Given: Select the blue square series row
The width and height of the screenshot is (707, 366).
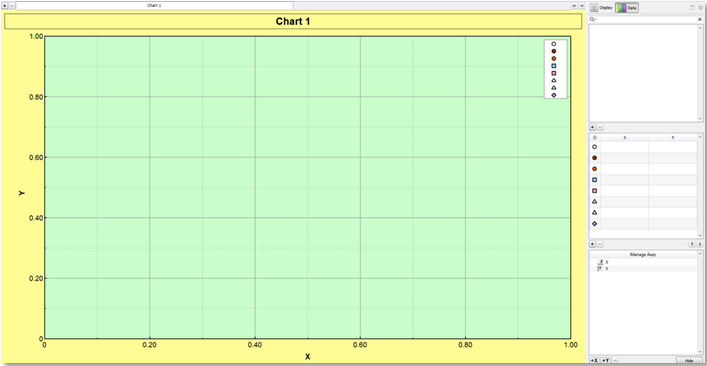Looking at the screenshot, I should (643, 180).
